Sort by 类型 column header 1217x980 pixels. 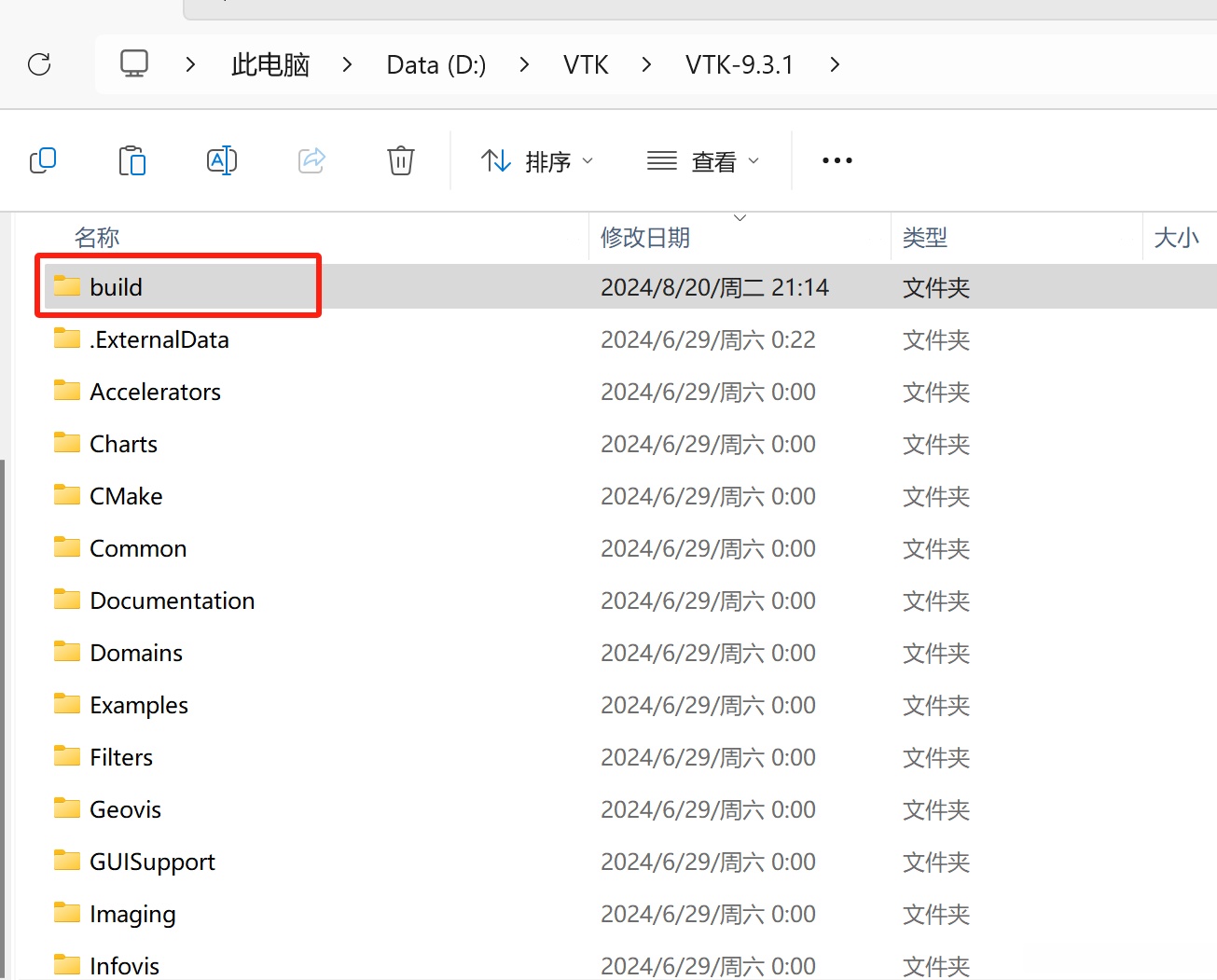coord(925,238)
